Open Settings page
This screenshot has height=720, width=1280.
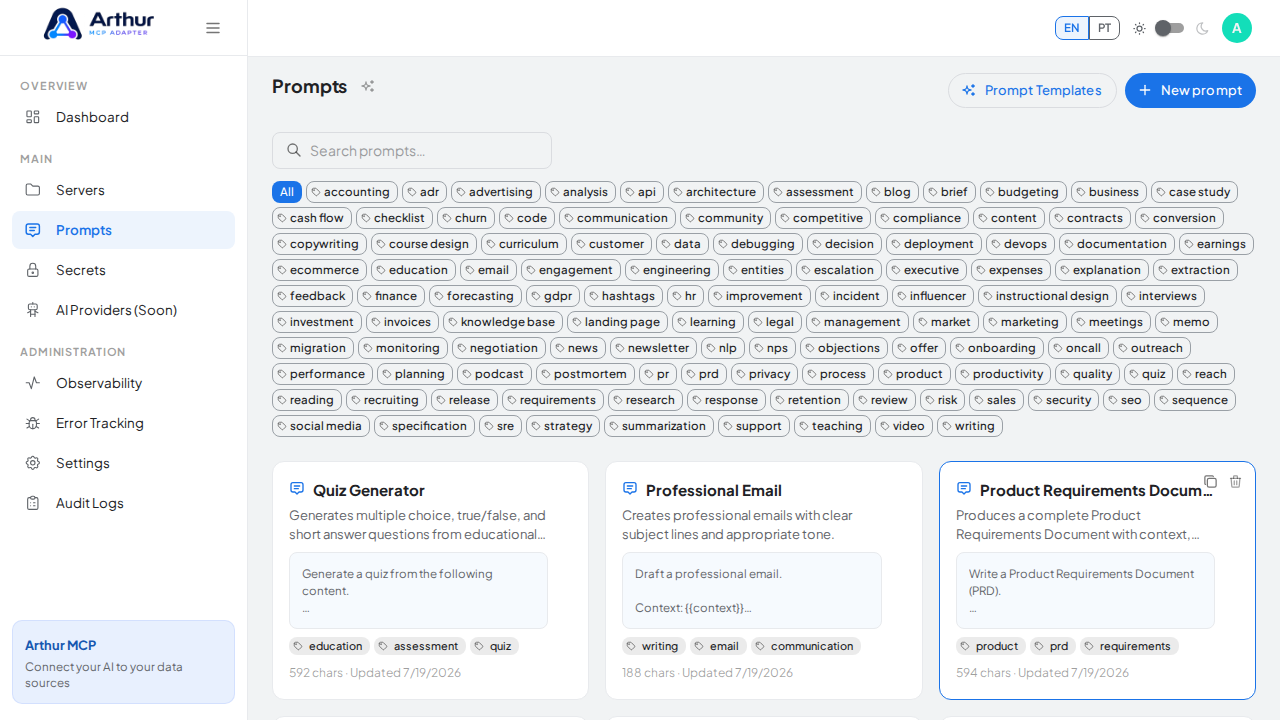(x=123, y=463)
